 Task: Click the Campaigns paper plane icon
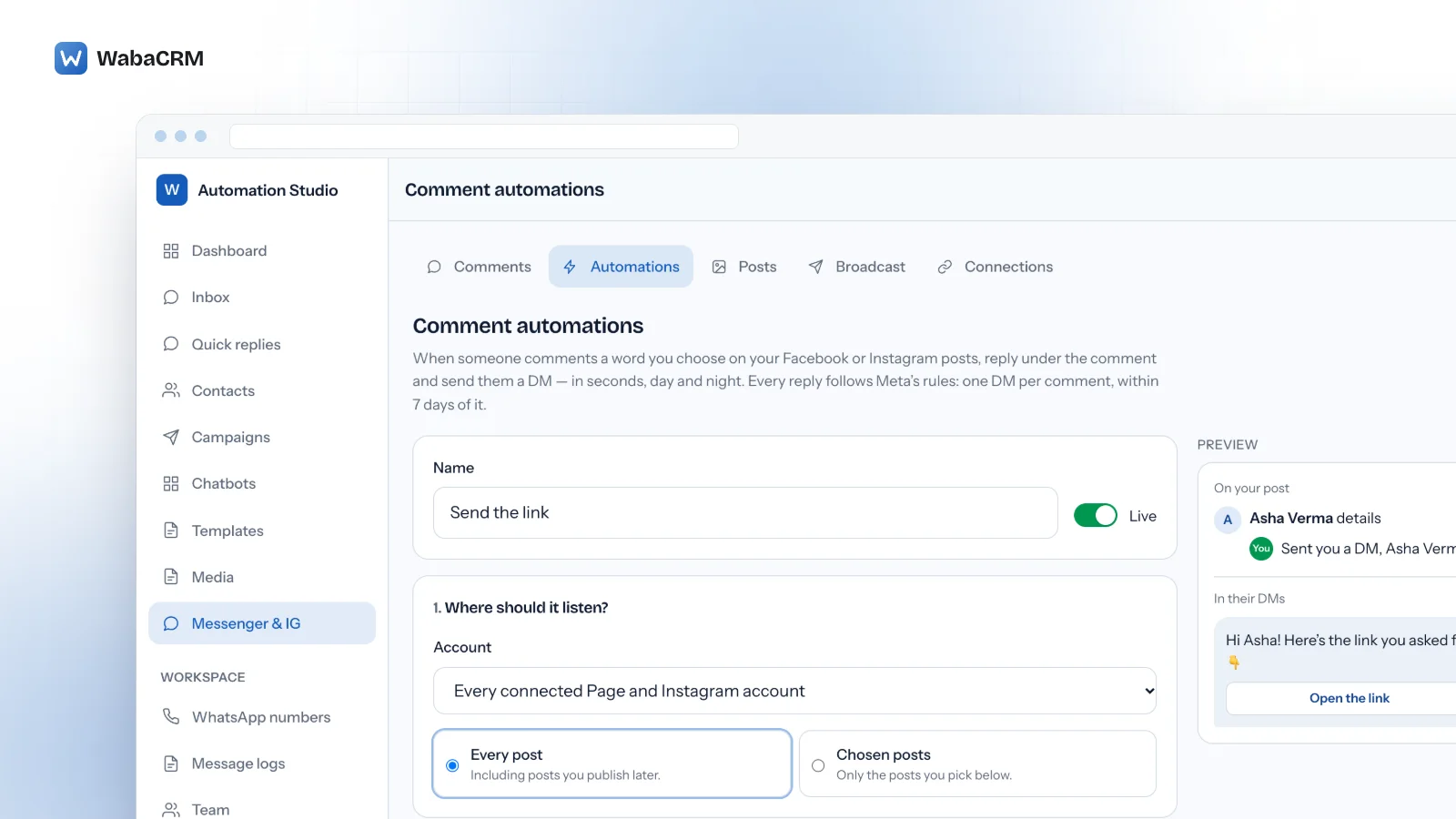[x=171, y=437]
